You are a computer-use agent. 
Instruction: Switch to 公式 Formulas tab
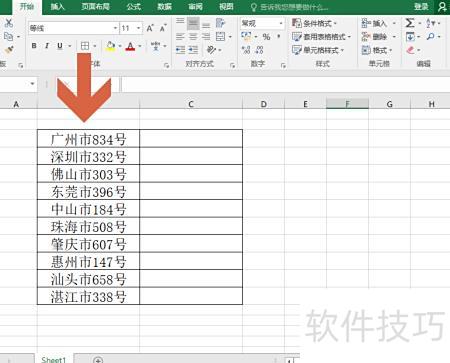tap(134, 7)
